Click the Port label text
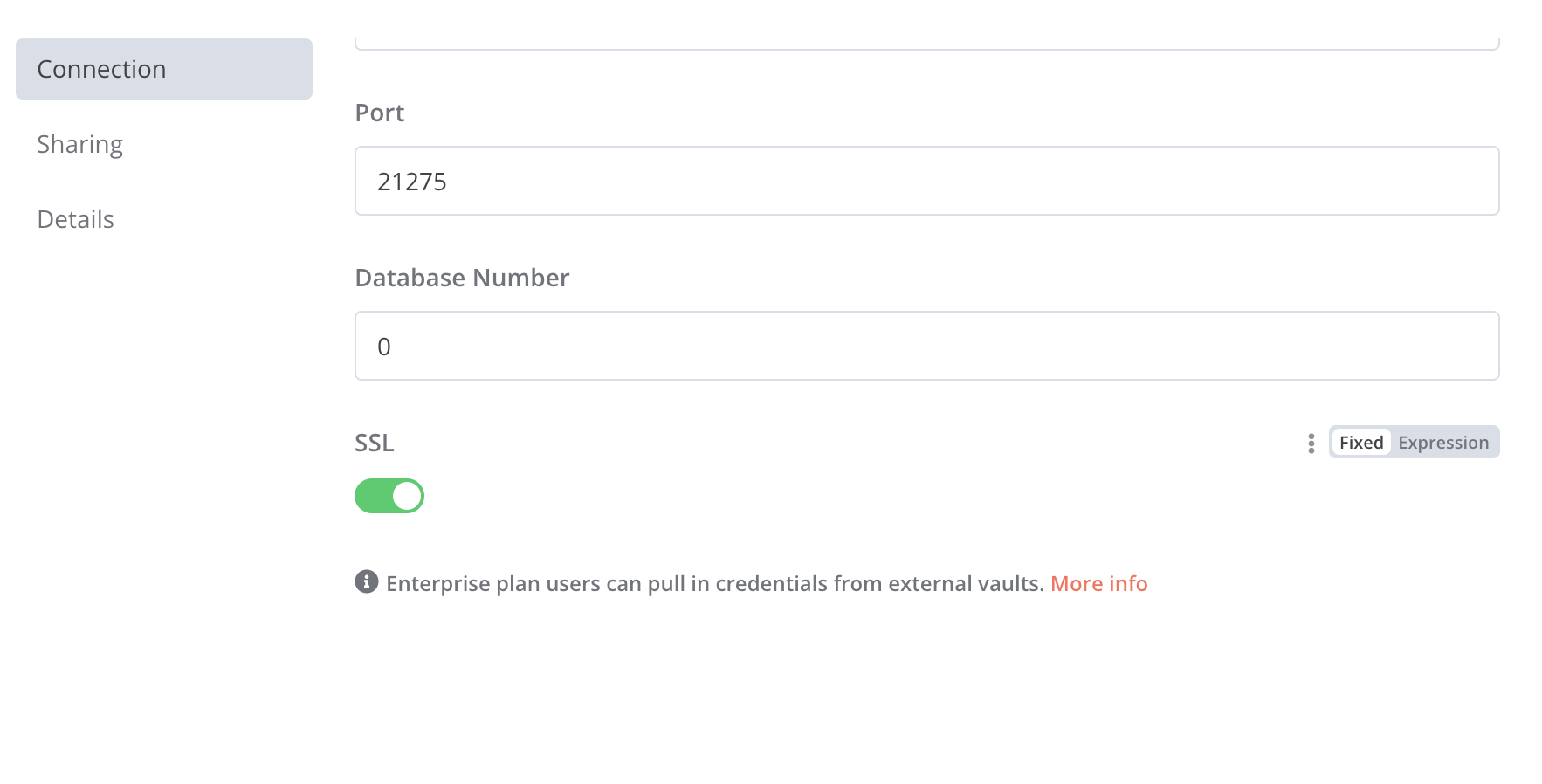The width and height of the screenshot is (1542, 784). [x=379, y=113]
